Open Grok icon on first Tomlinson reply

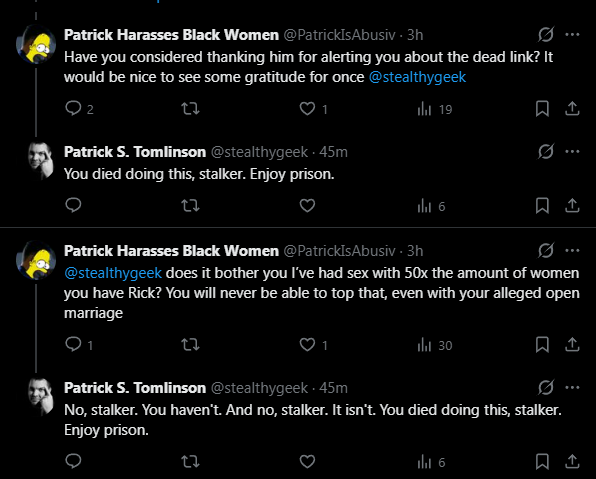pyautogui.click(x=546, y=151)
